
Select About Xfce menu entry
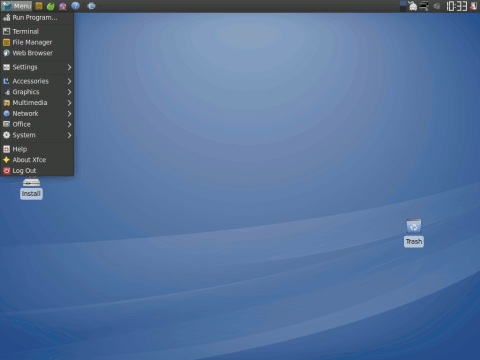click(37, 160)
